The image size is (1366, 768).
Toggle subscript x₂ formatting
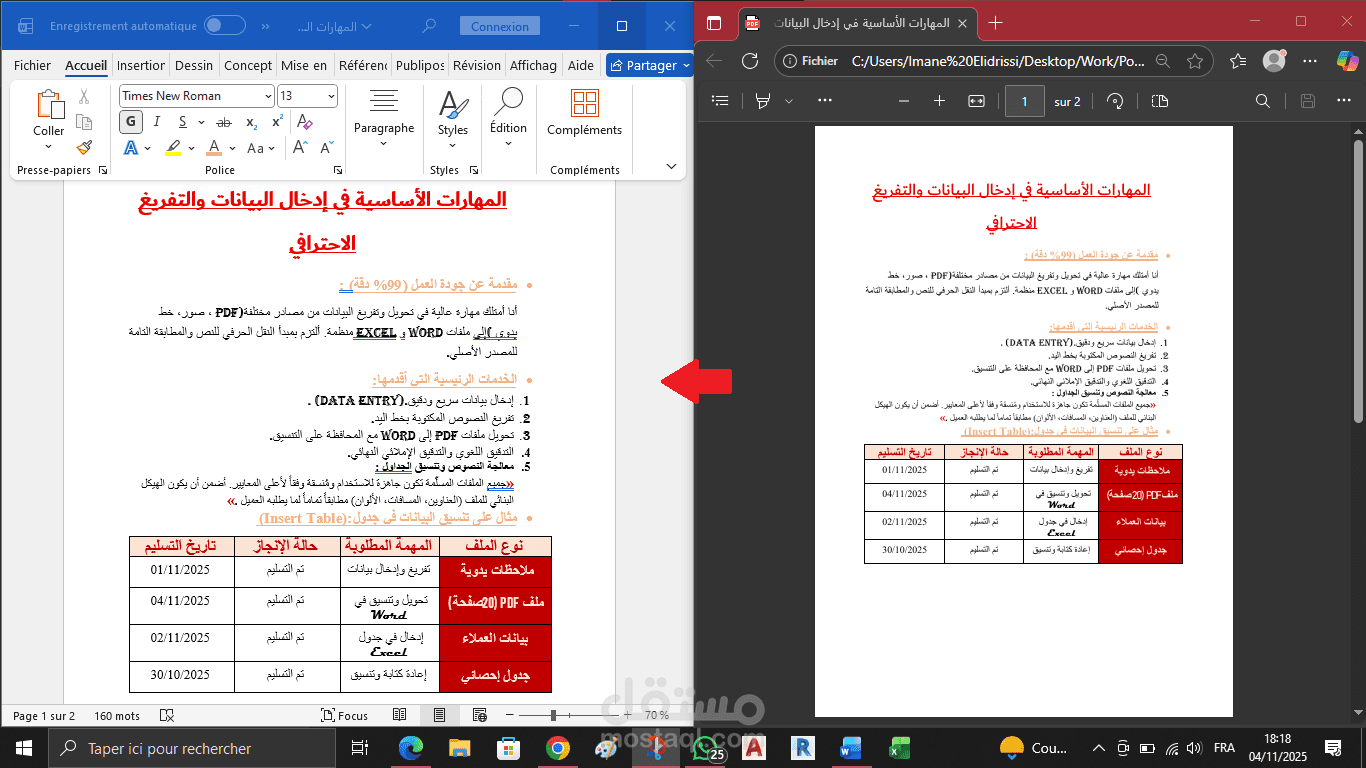pyautogui.click(x=252, y=122)
